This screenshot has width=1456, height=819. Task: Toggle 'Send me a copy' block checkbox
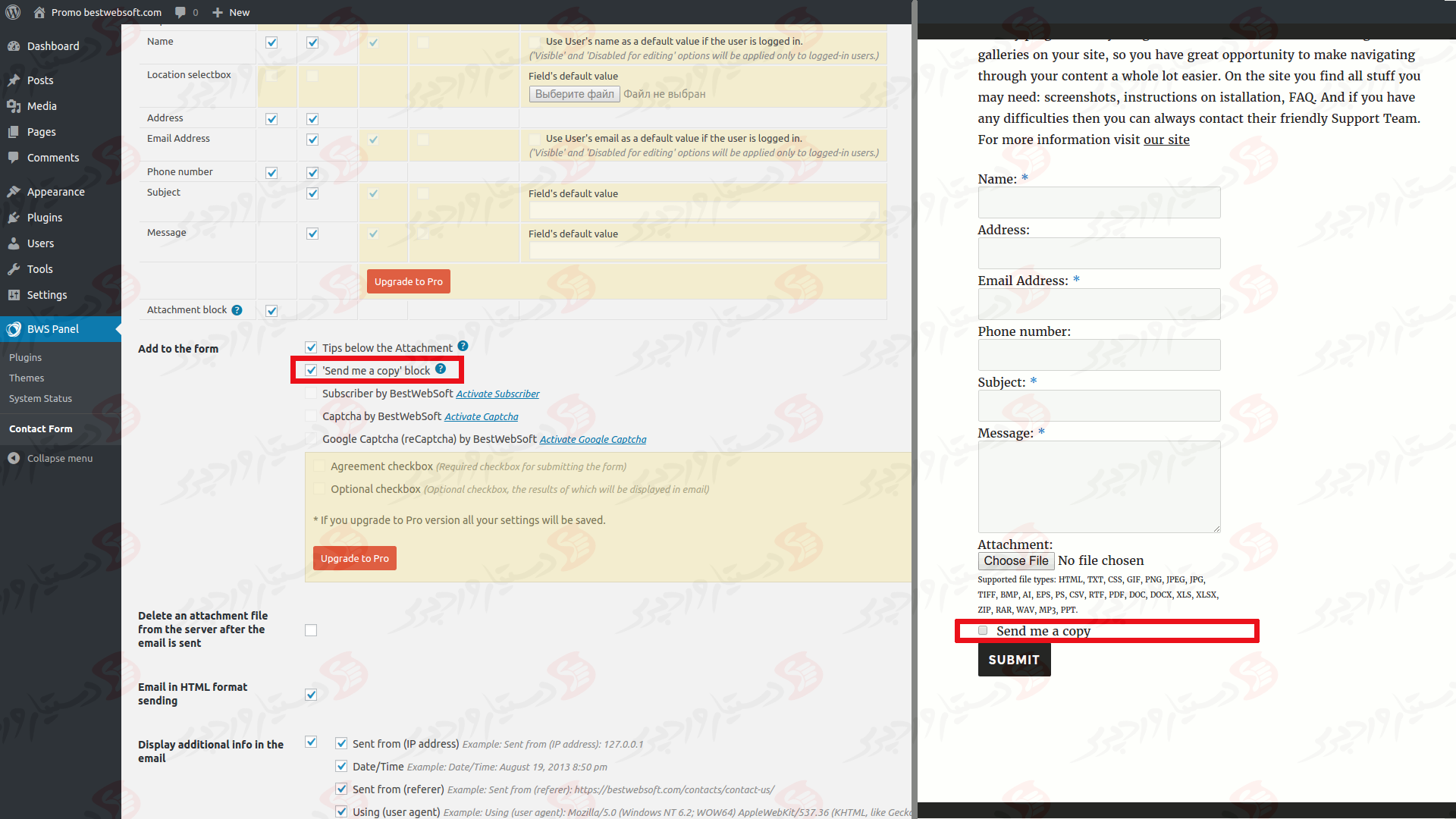pos(311,370)
